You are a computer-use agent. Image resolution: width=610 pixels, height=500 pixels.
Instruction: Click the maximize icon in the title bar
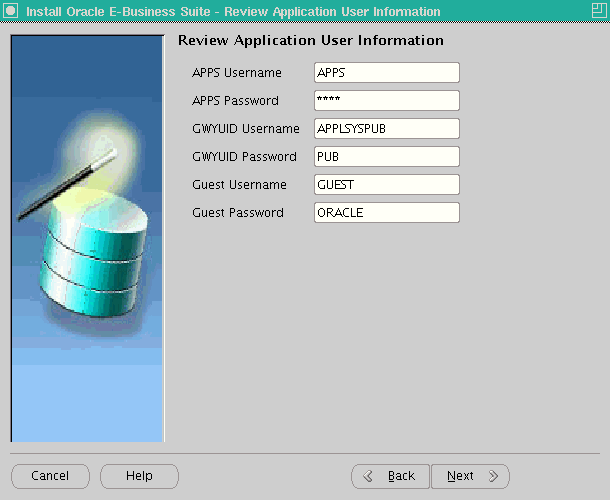pyautogui.click(x=599, y=11)
